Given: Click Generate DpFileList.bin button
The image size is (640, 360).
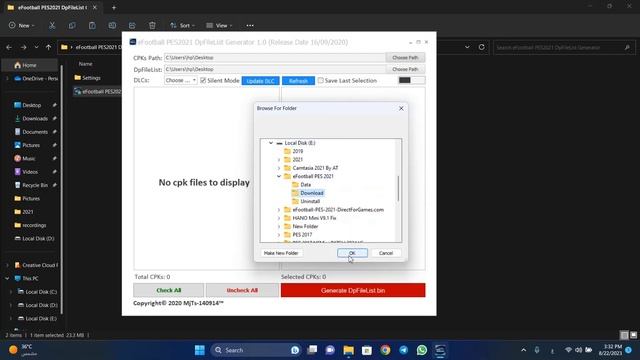Looking at the screenshot, I should pyautogui.click(x=353, y=290).
